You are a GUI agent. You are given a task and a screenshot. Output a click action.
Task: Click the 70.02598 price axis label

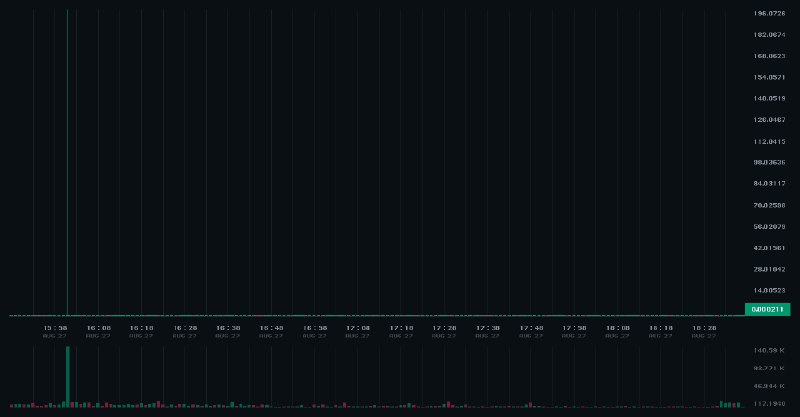(769, 205)
